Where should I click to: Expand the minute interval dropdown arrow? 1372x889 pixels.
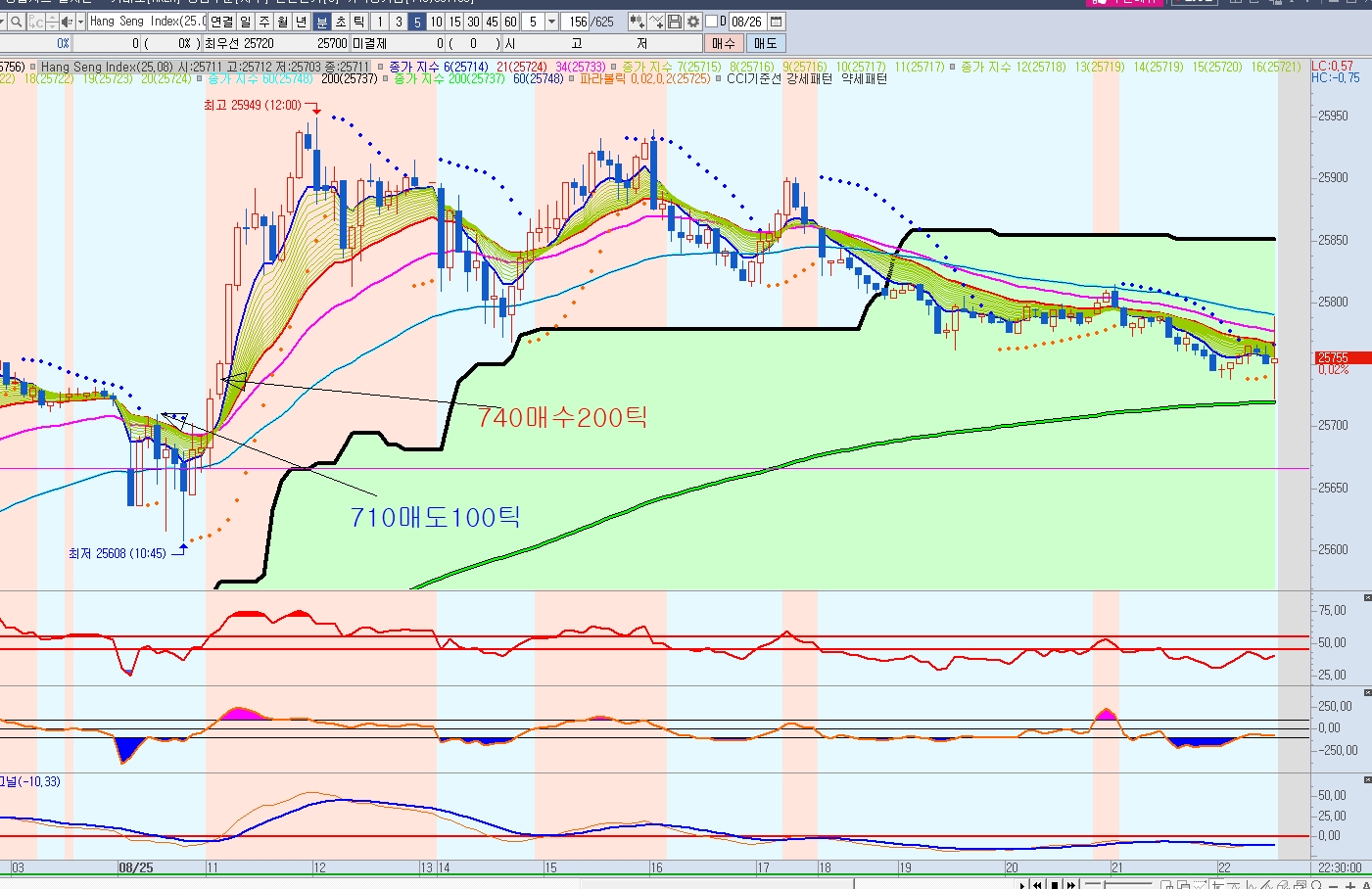click(x=551, y=22)
